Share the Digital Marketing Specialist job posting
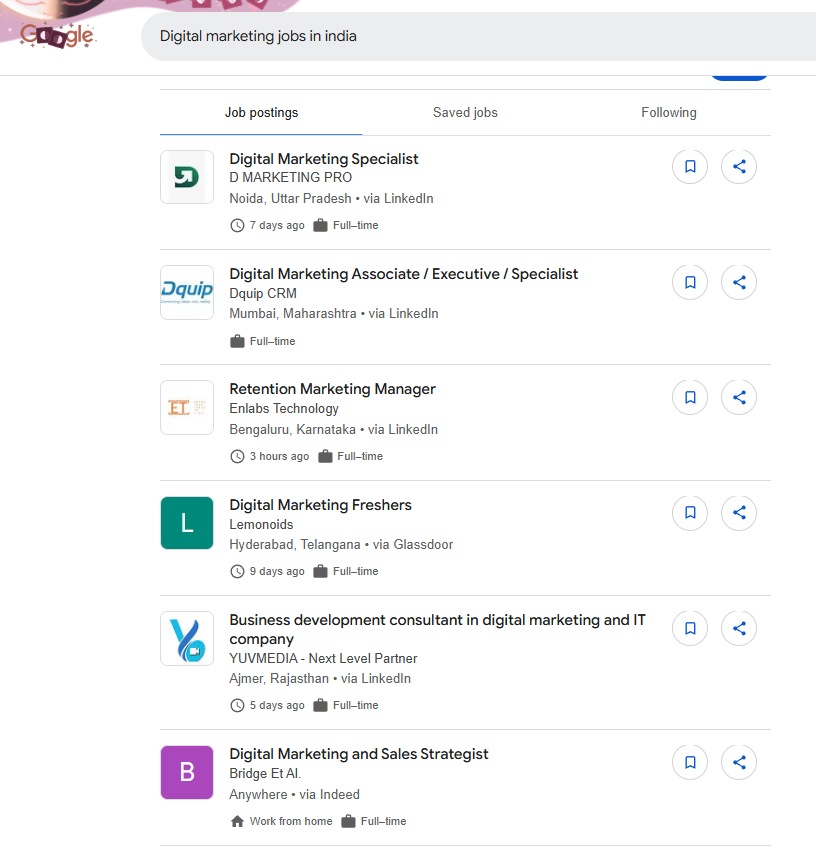816x848 pixels. [739, 167]
